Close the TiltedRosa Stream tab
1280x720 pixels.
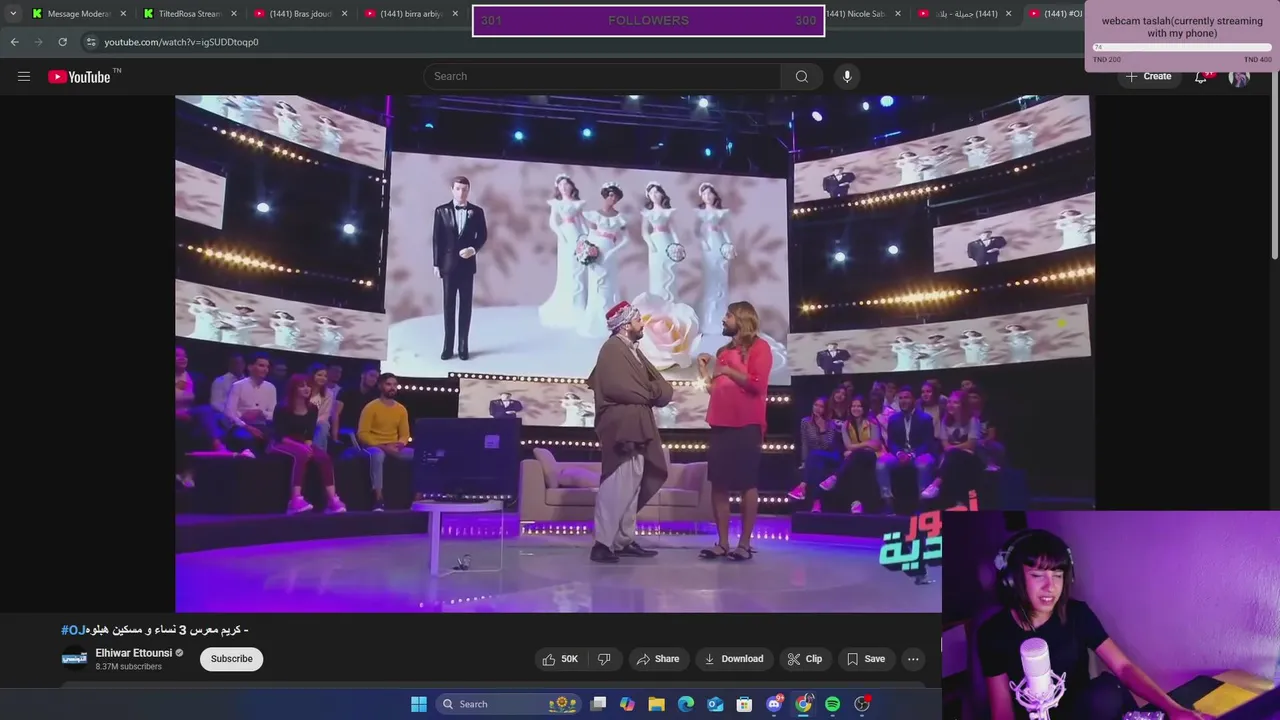234,14
